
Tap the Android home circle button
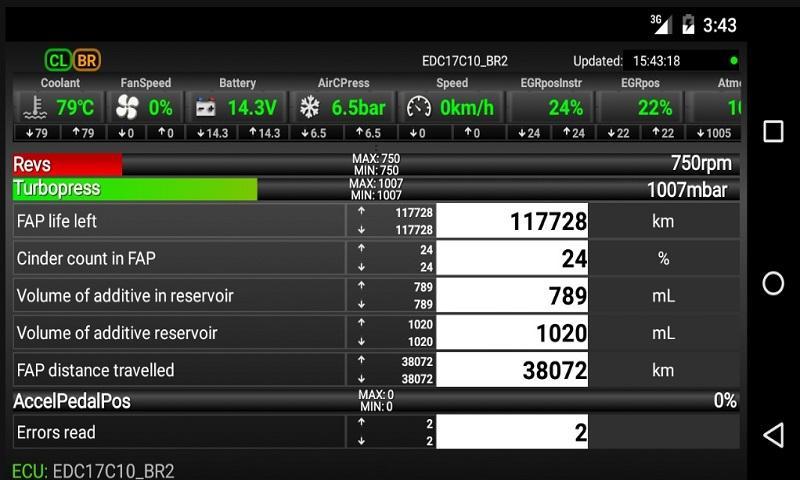pos(773,283)
